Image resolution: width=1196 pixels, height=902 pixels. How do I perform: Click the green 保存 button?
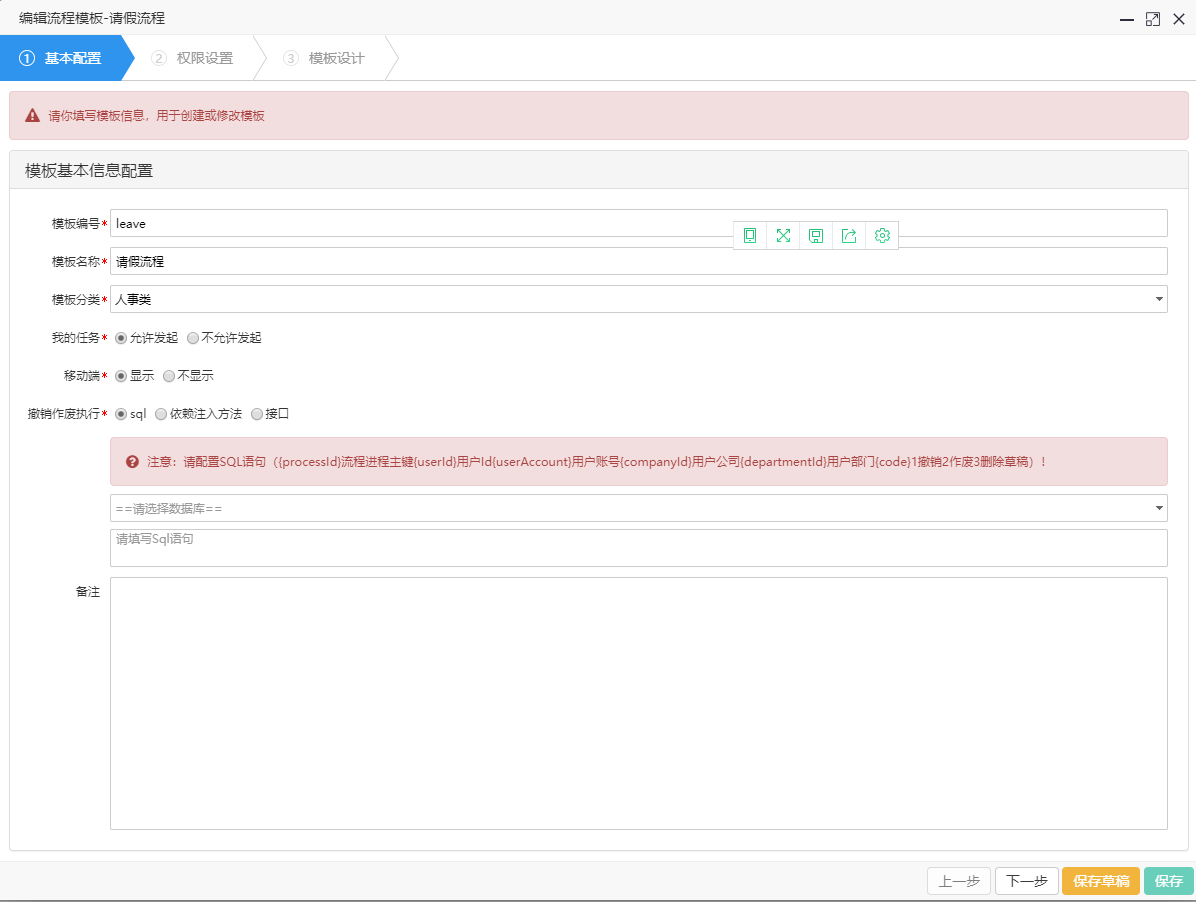click(x=1169, y=881)
